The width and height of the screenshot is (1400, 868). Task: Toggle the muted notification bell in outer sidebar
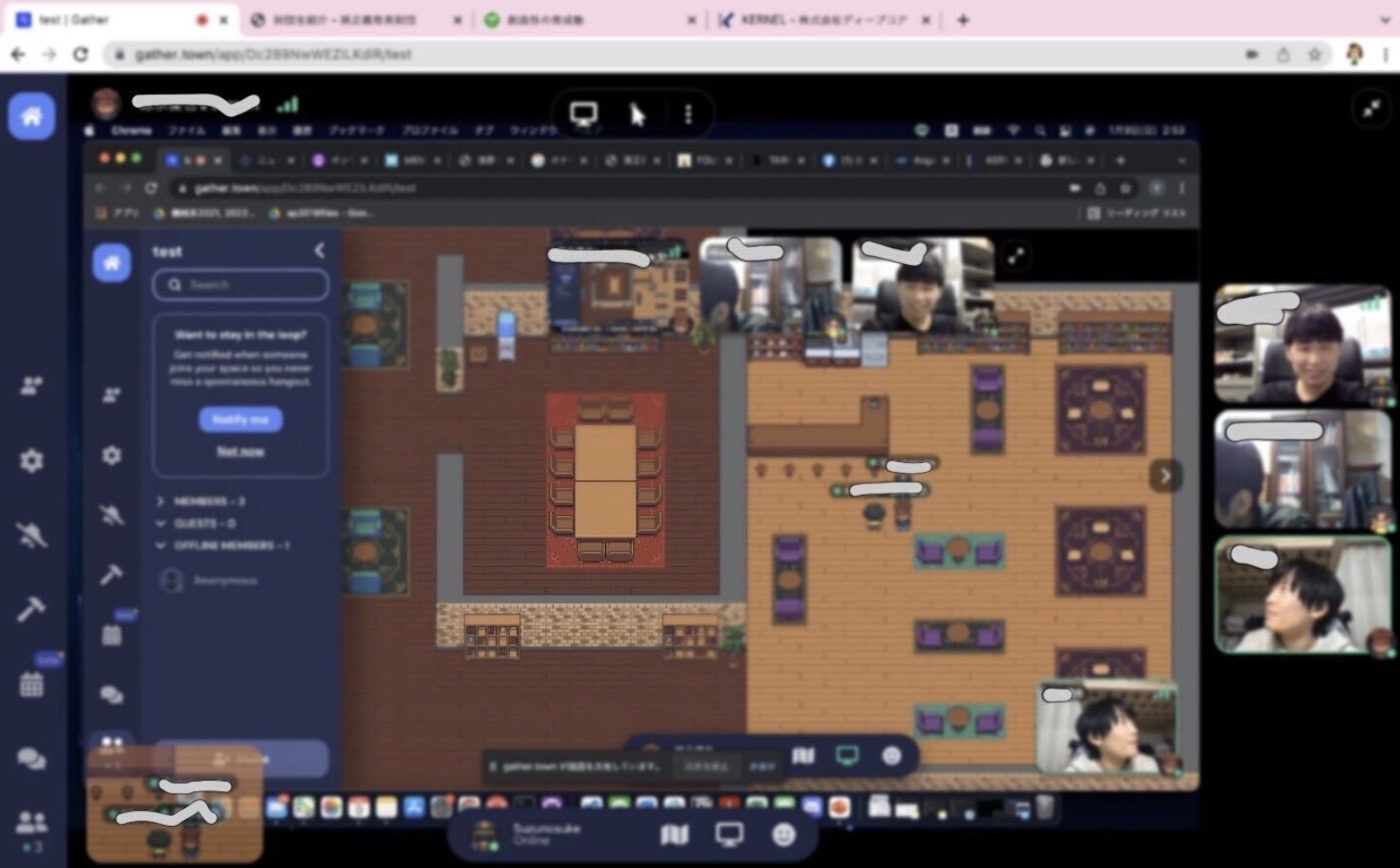click(x=32, y=534)
